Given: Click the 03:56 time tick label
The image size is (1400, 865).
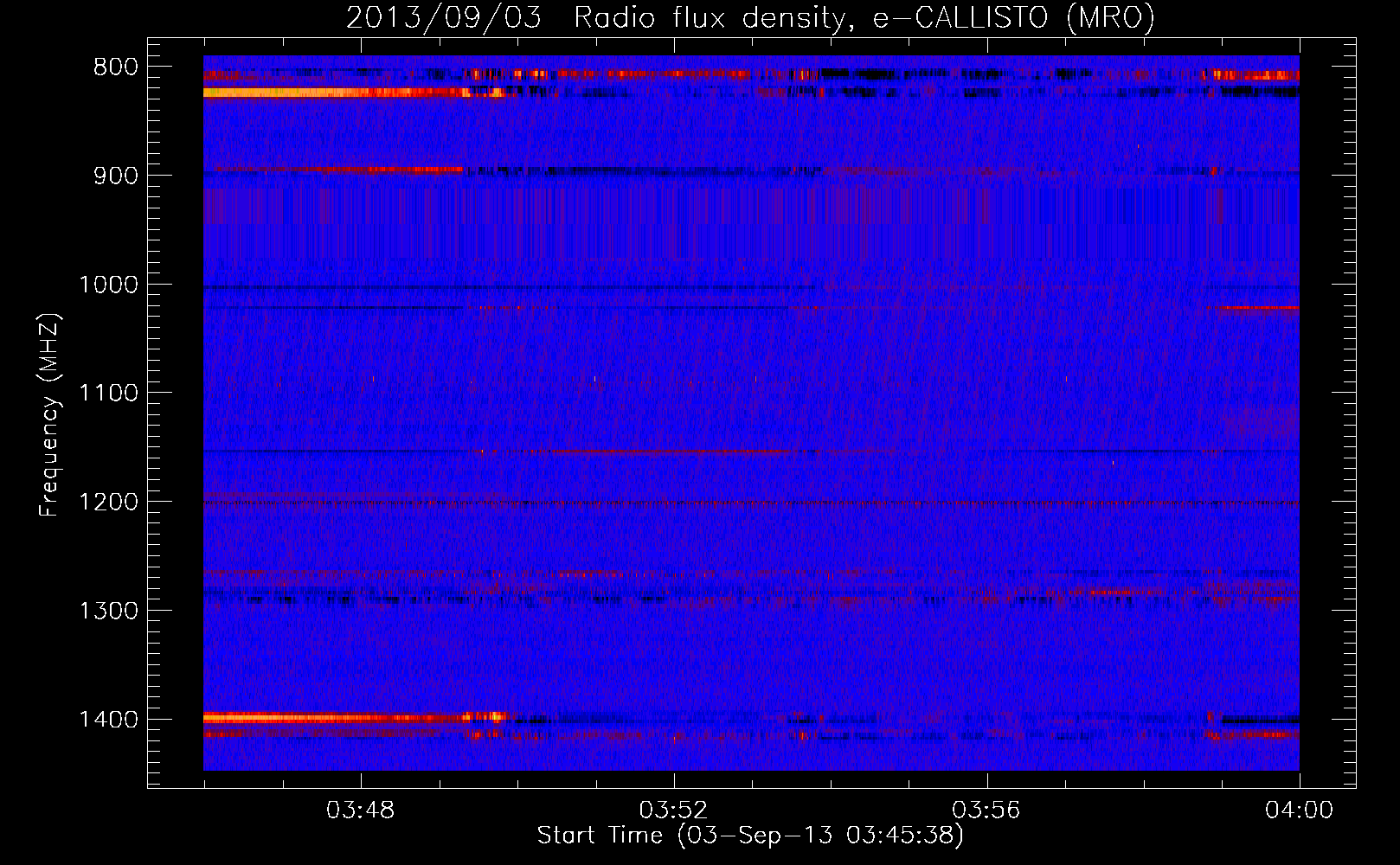Looking at the screenshot, I should pos(987,811).
